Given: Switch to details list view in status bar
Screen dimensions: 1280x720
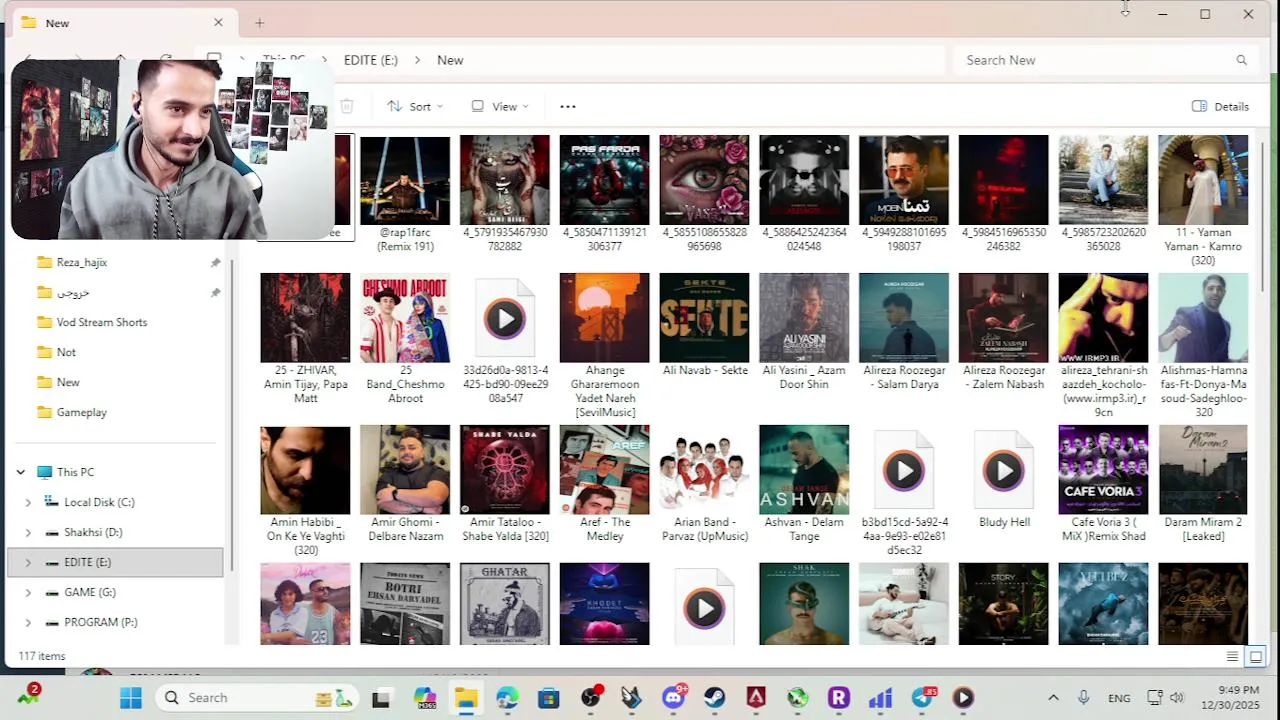Looking at the screenshot, I should [1232, 656].
